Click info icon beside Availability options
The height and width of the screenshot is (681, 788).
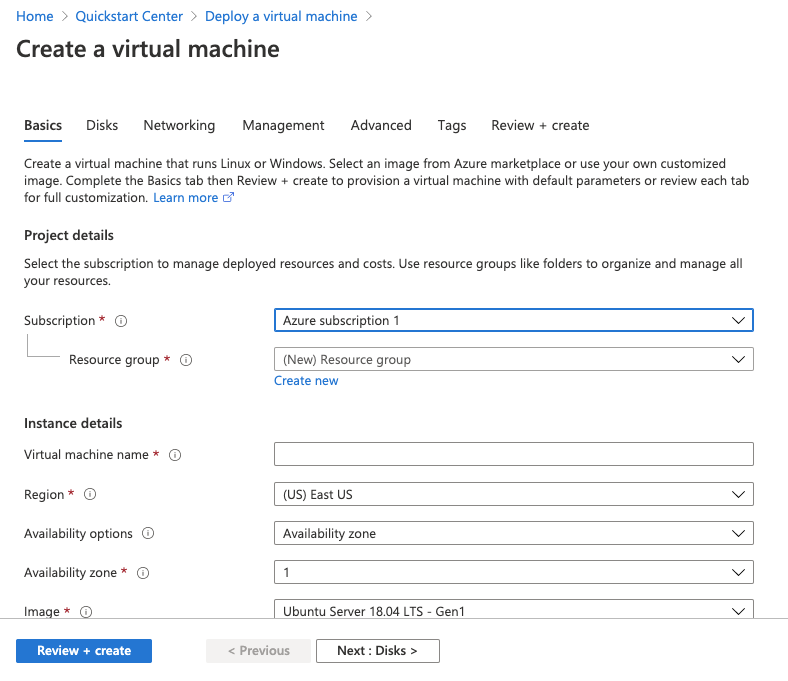(x=148, y=534)
